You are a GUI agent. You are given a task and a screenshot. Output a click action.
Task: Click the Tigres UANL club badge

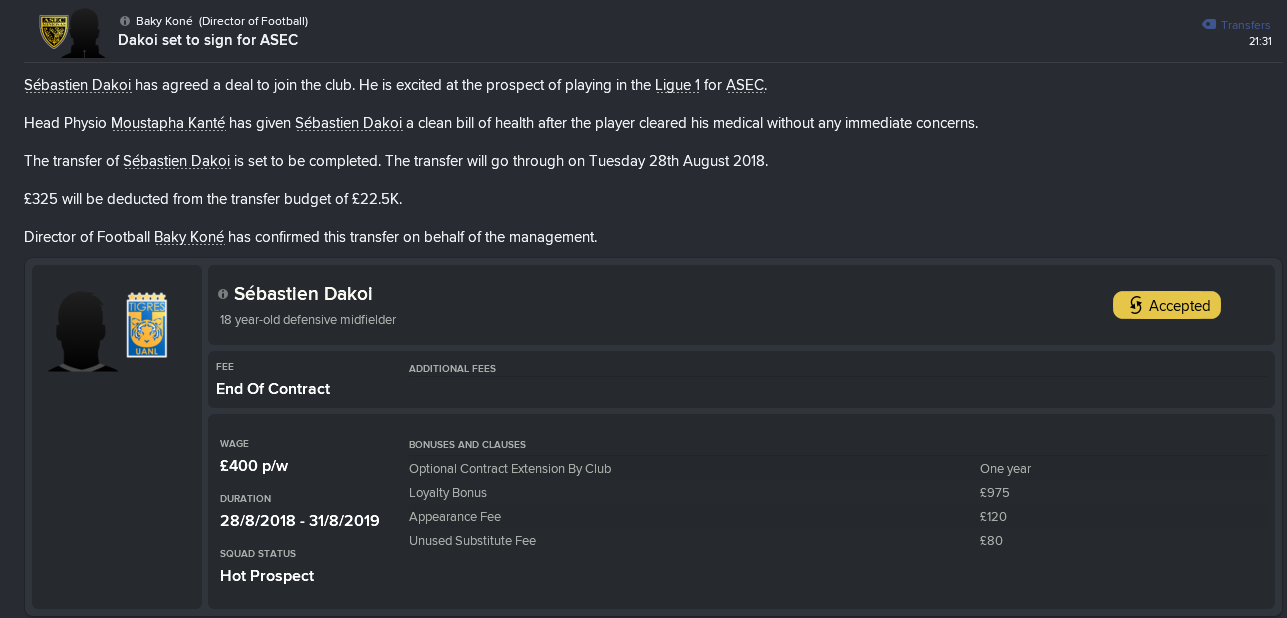click(147, 325)
